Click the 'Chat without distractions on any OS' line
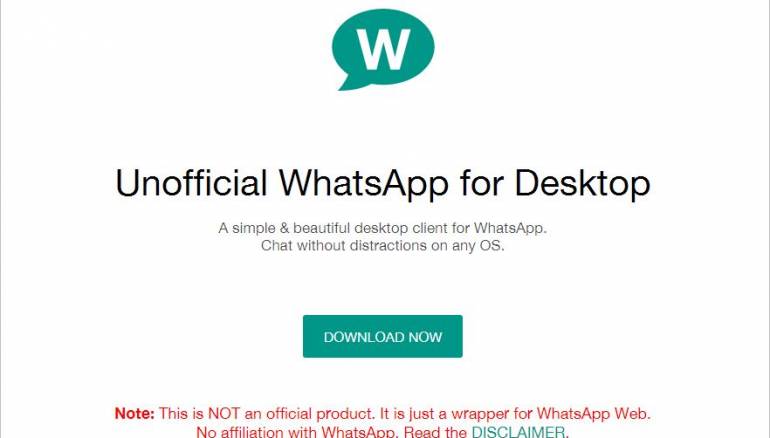Screen dimensions: 770x438 tap(383, 245)
